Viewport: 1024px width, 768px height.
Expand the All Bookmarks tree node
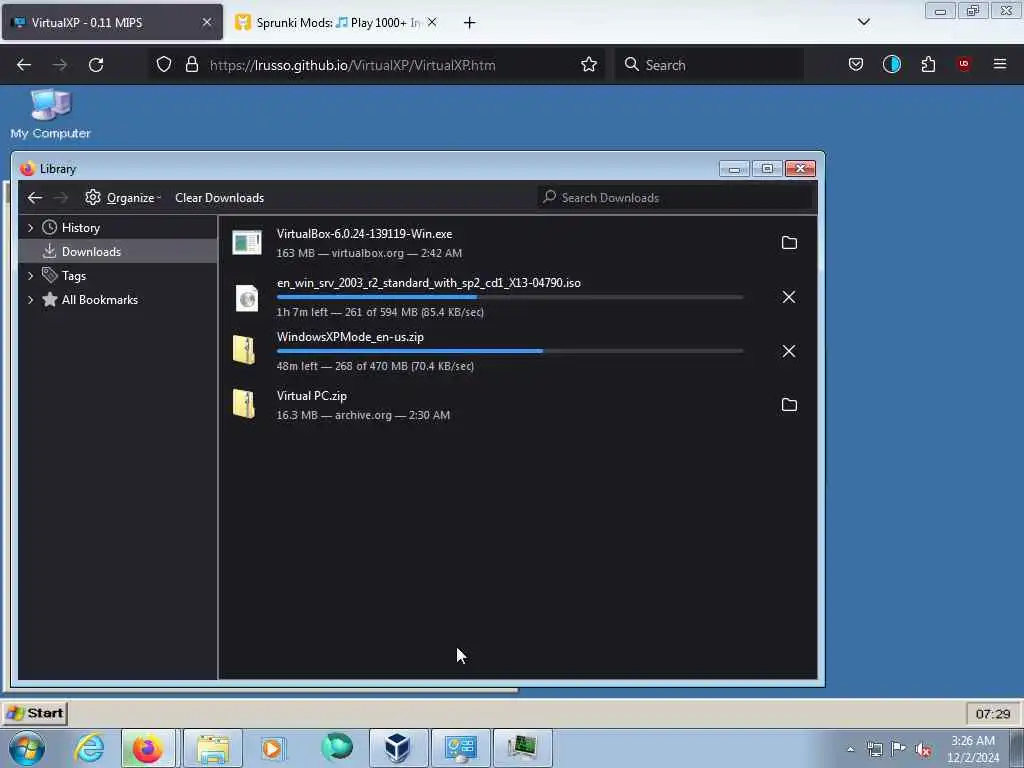click(x=31, y=300)
